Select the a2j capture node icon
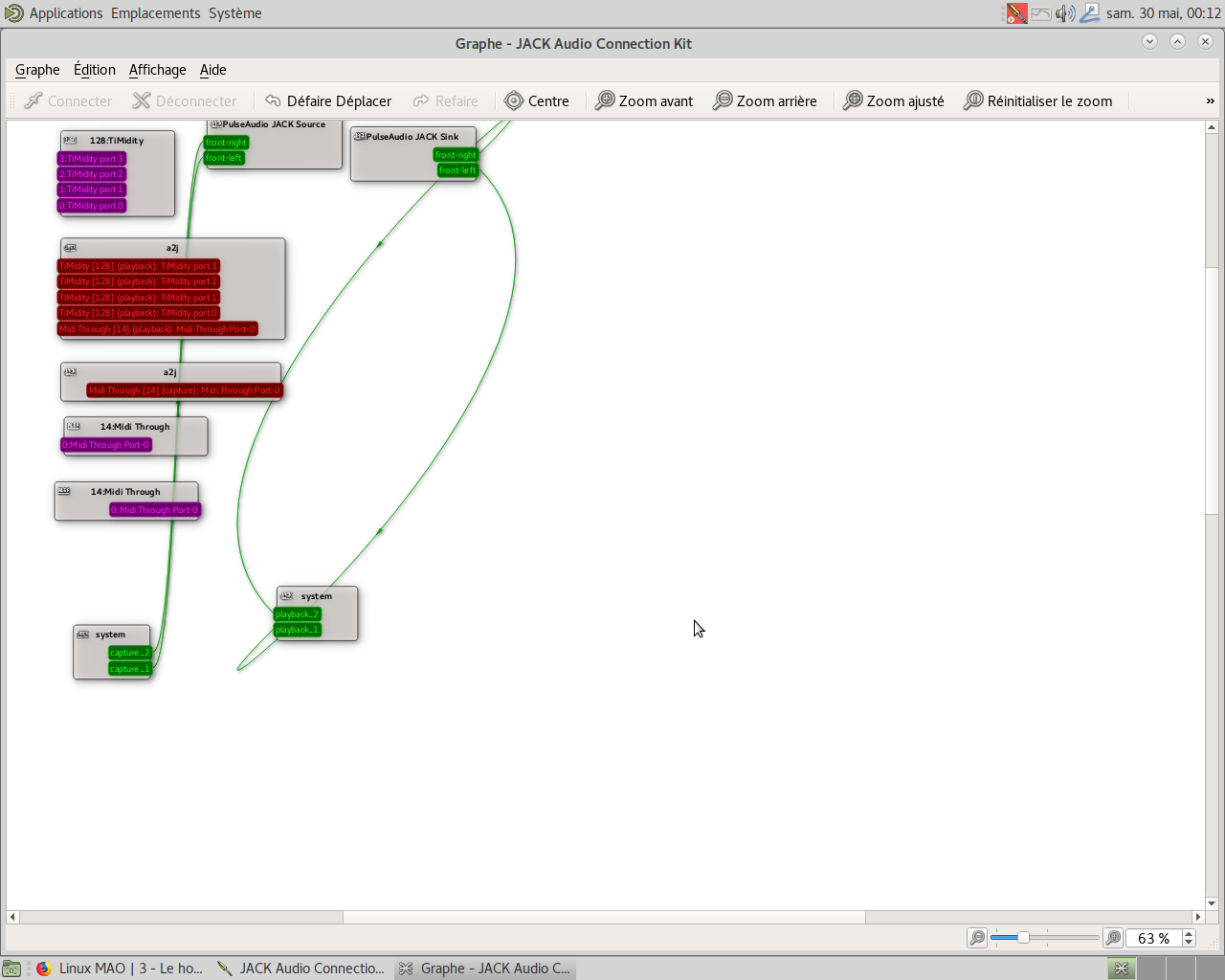The height and width of the screenshot is (980, 1225). coord(70,371)
